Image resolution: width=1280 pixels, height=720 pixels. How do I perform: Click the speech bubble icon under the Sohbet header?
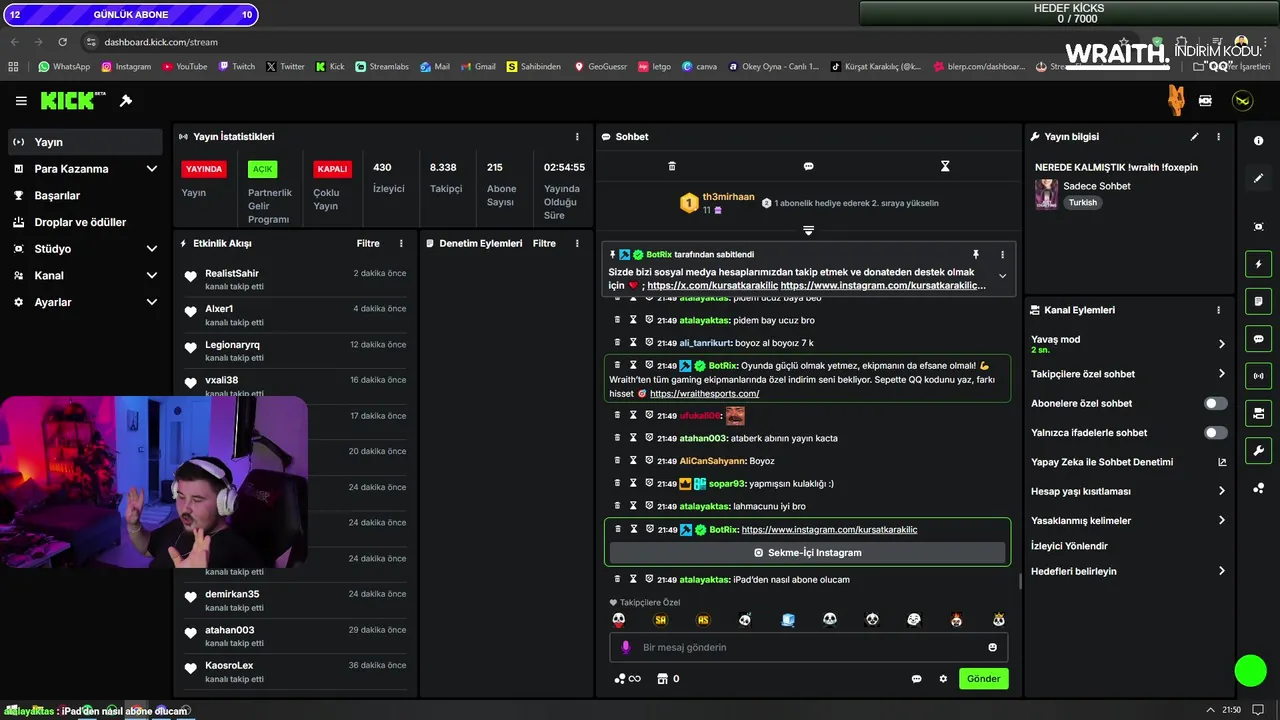point(808,166)
